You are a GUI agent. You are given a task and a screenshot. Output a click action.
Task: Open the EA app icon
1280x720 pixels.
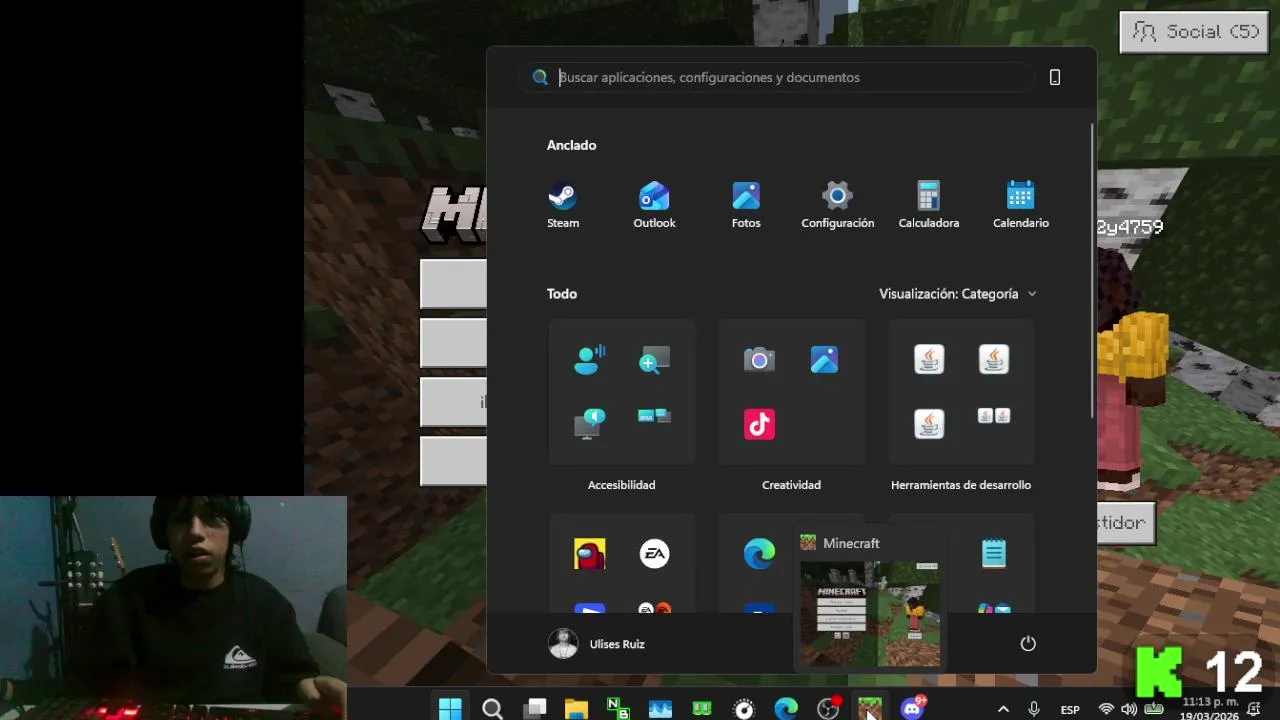click(654, 553)
